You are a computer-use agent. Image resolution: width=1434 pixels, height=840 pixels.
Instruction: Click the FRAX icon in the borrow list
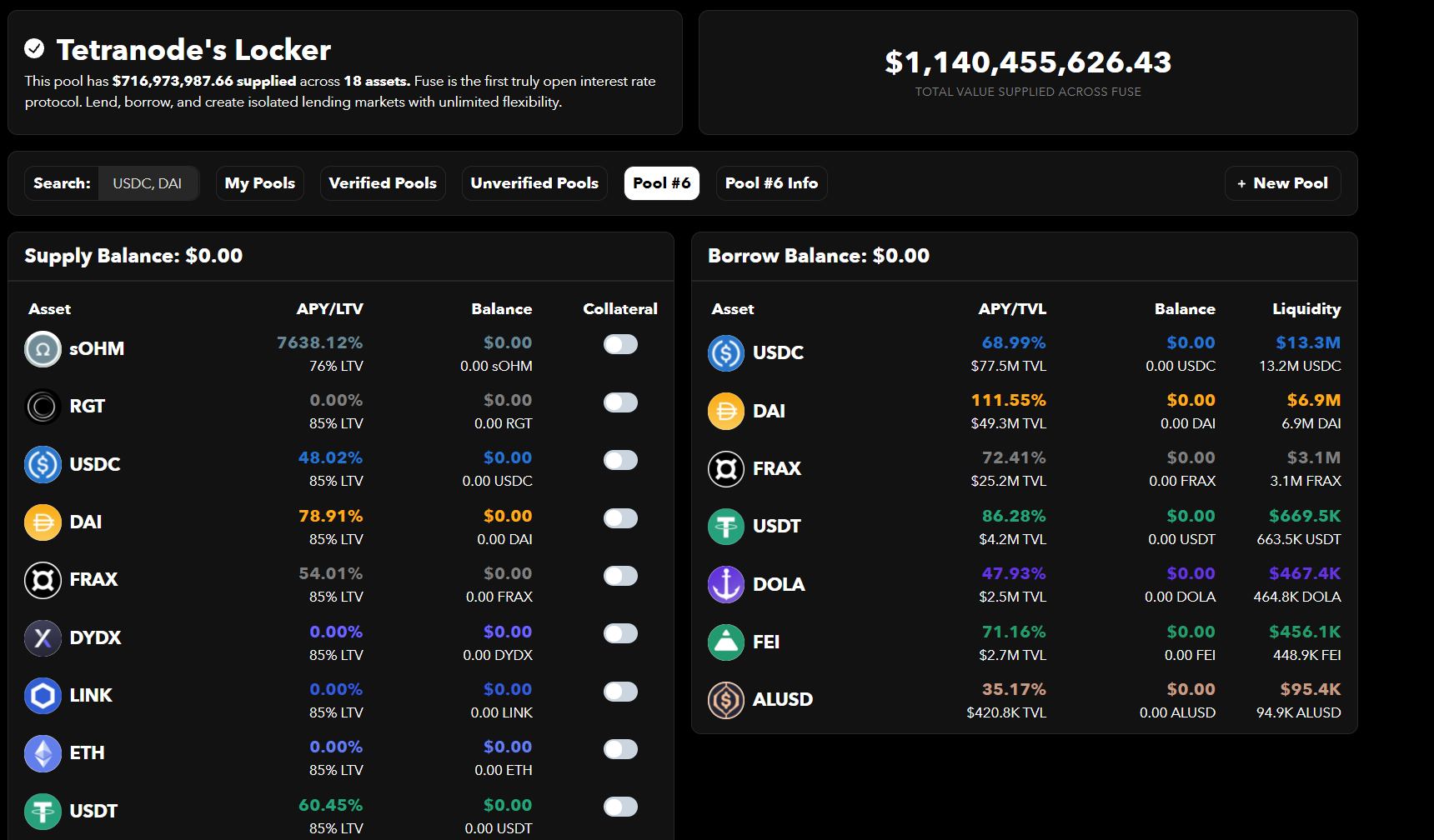726,469
